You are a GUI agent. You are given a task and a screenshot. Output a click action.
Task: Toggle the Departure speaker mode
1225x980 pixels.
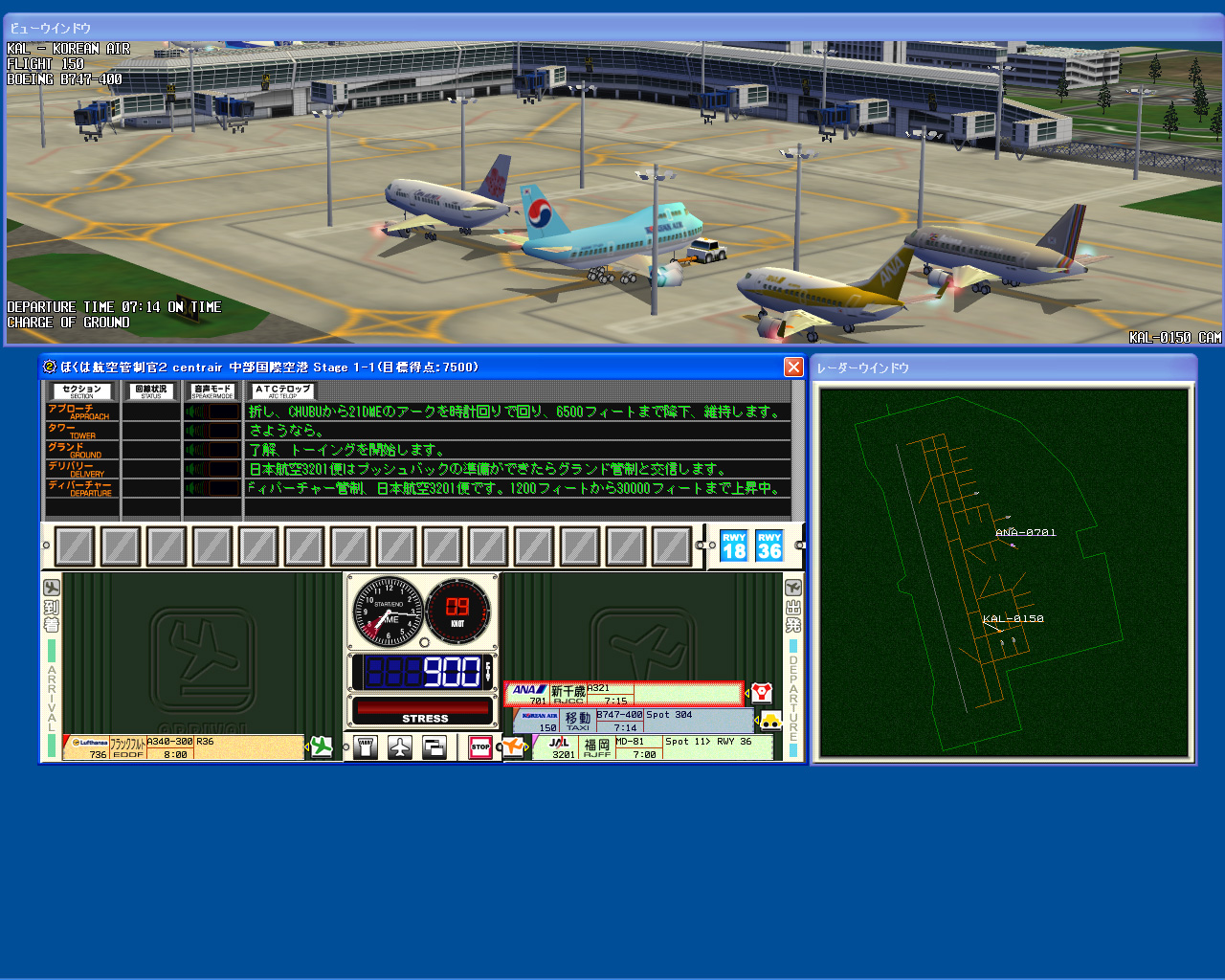point(212,488)
